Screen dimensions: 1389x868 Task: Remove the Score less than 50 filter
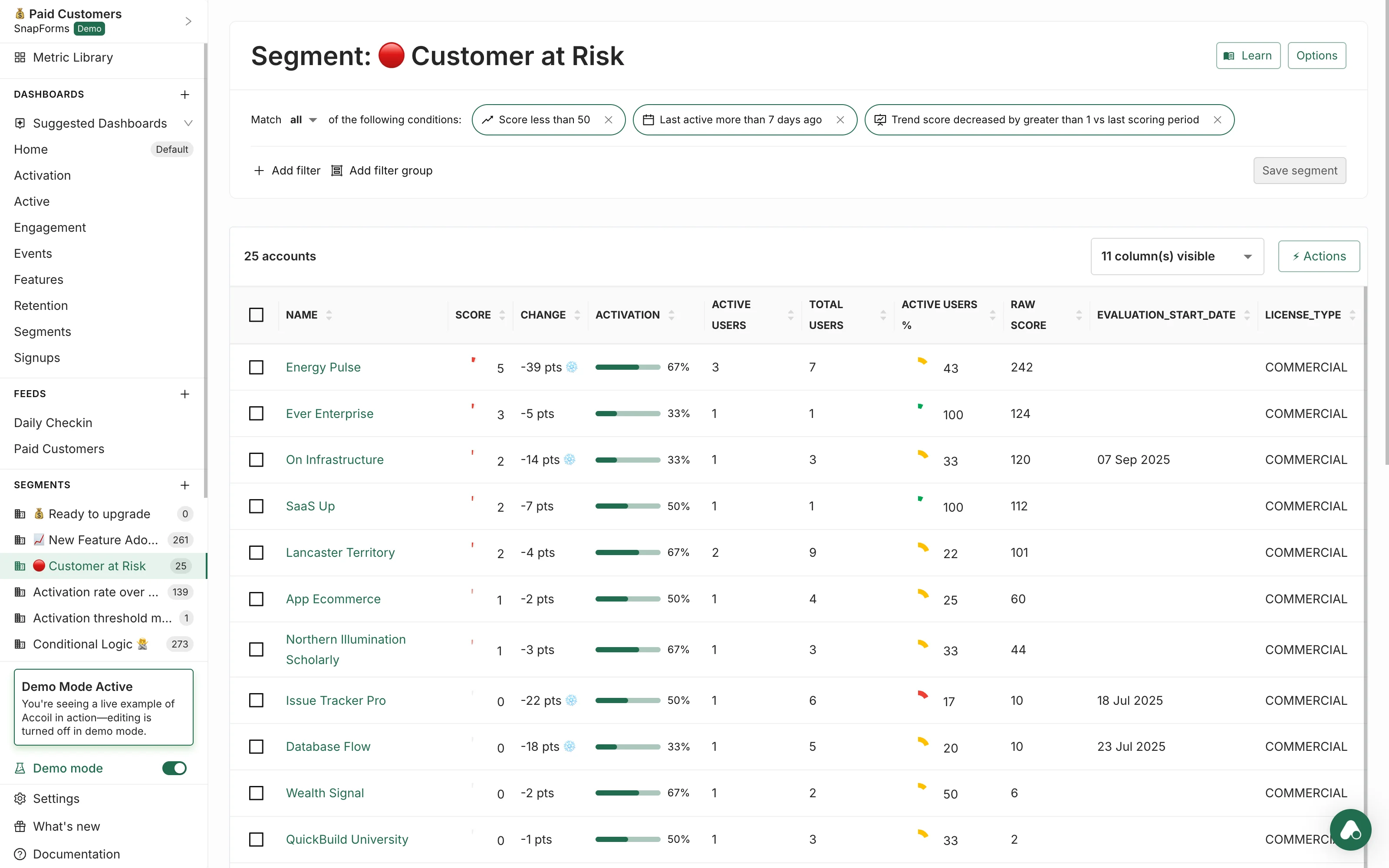609,119
